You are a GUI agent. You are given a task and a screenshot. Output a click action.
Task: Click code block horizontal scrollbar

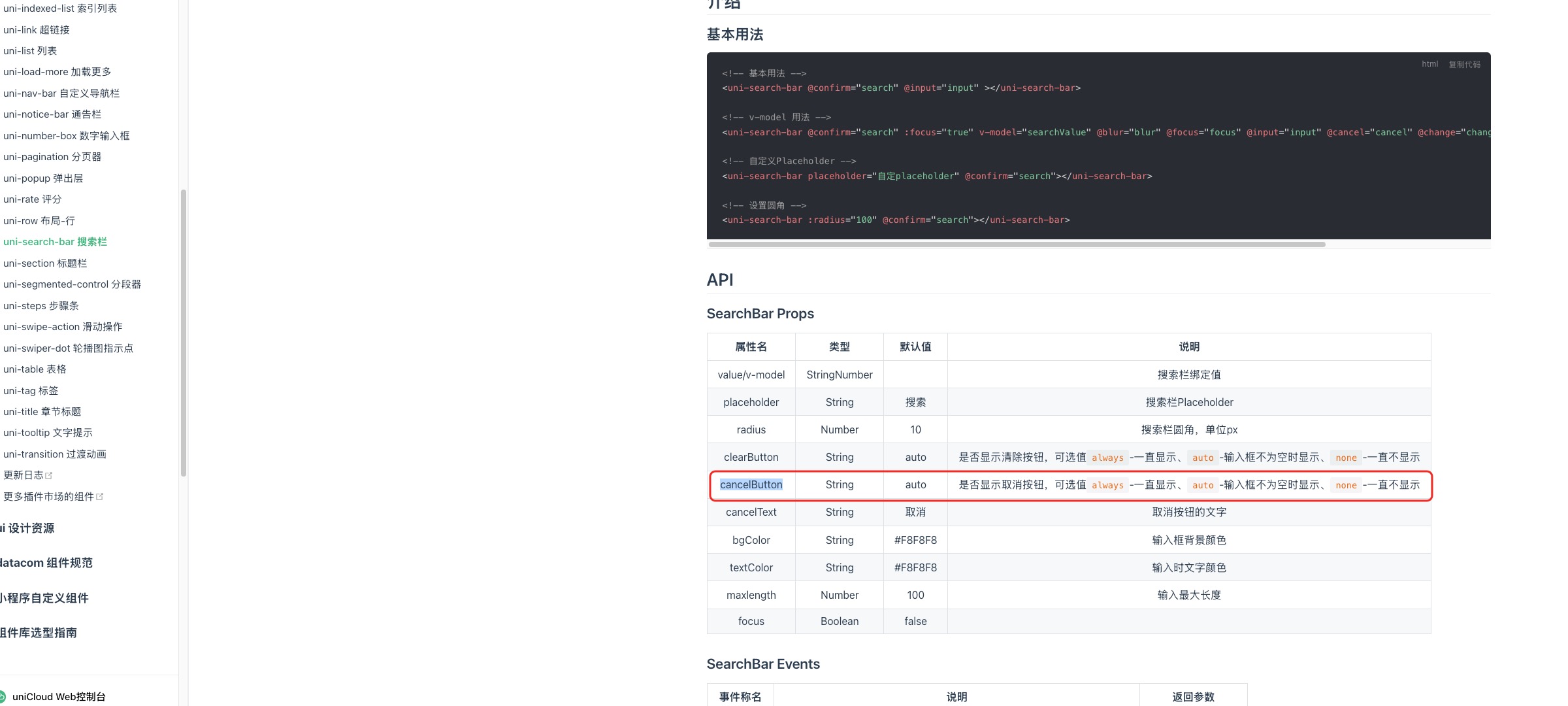pos(1017,244)
